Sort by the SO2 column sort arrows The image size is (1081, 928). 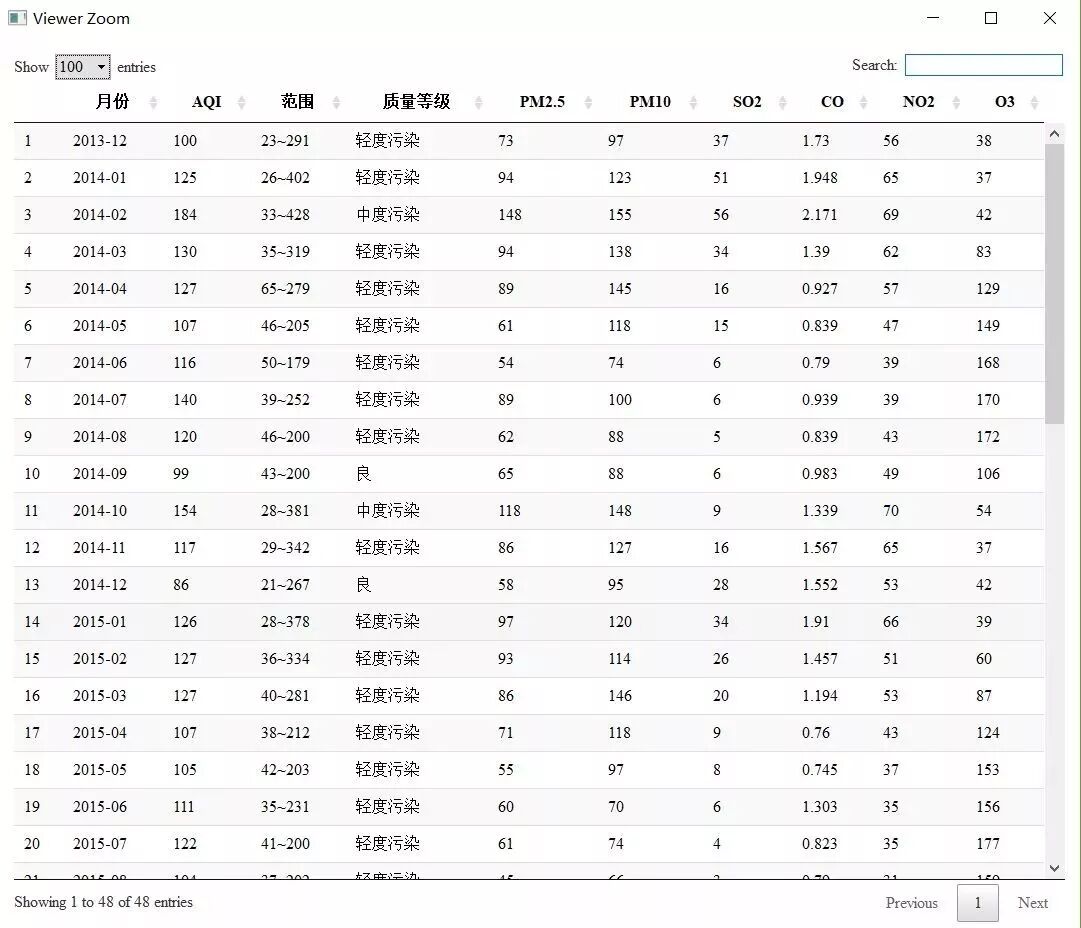coord(782,103)
